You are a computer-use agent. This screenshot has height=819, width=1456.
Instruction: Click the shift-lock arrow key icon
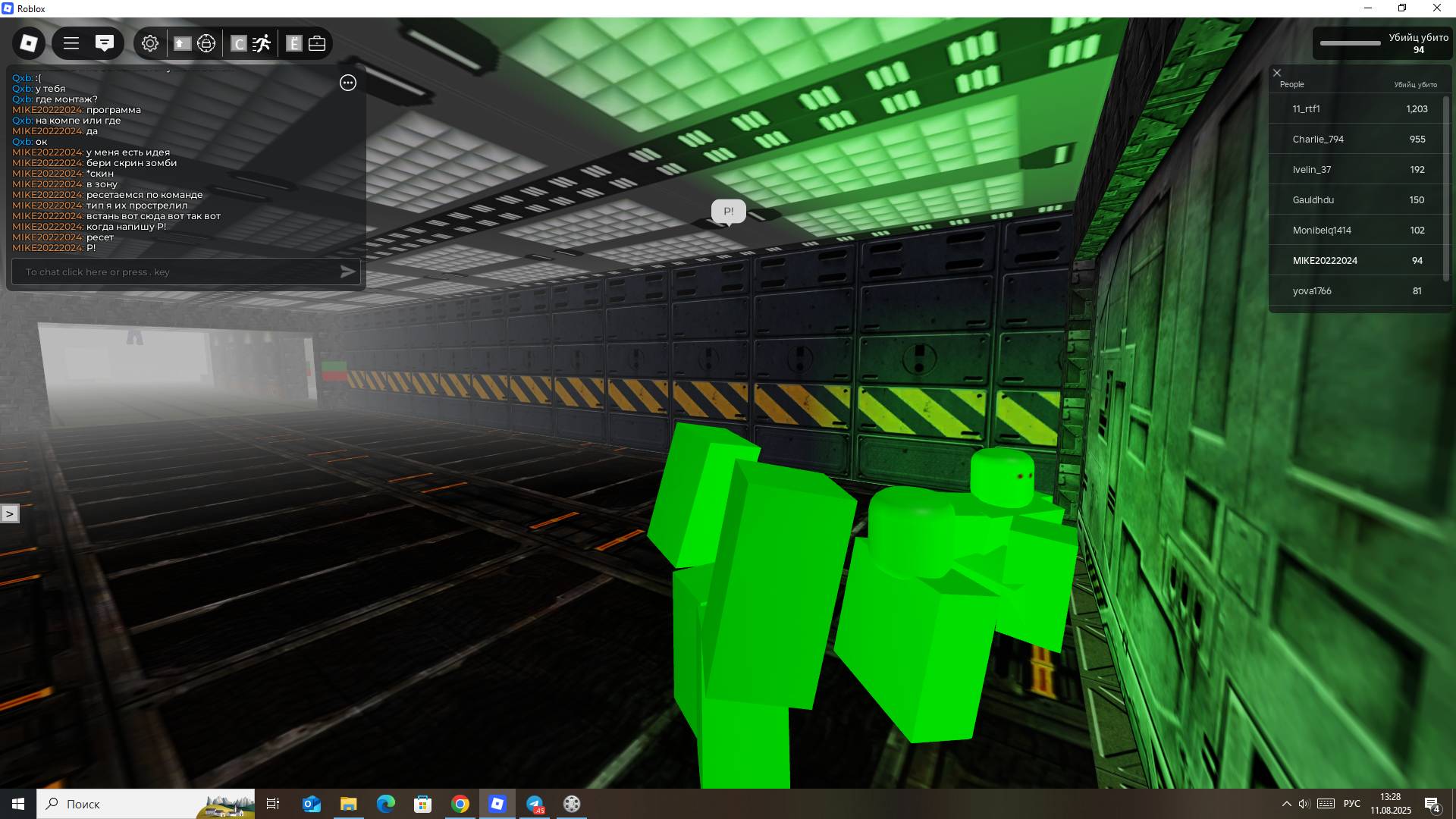point(182,43)
